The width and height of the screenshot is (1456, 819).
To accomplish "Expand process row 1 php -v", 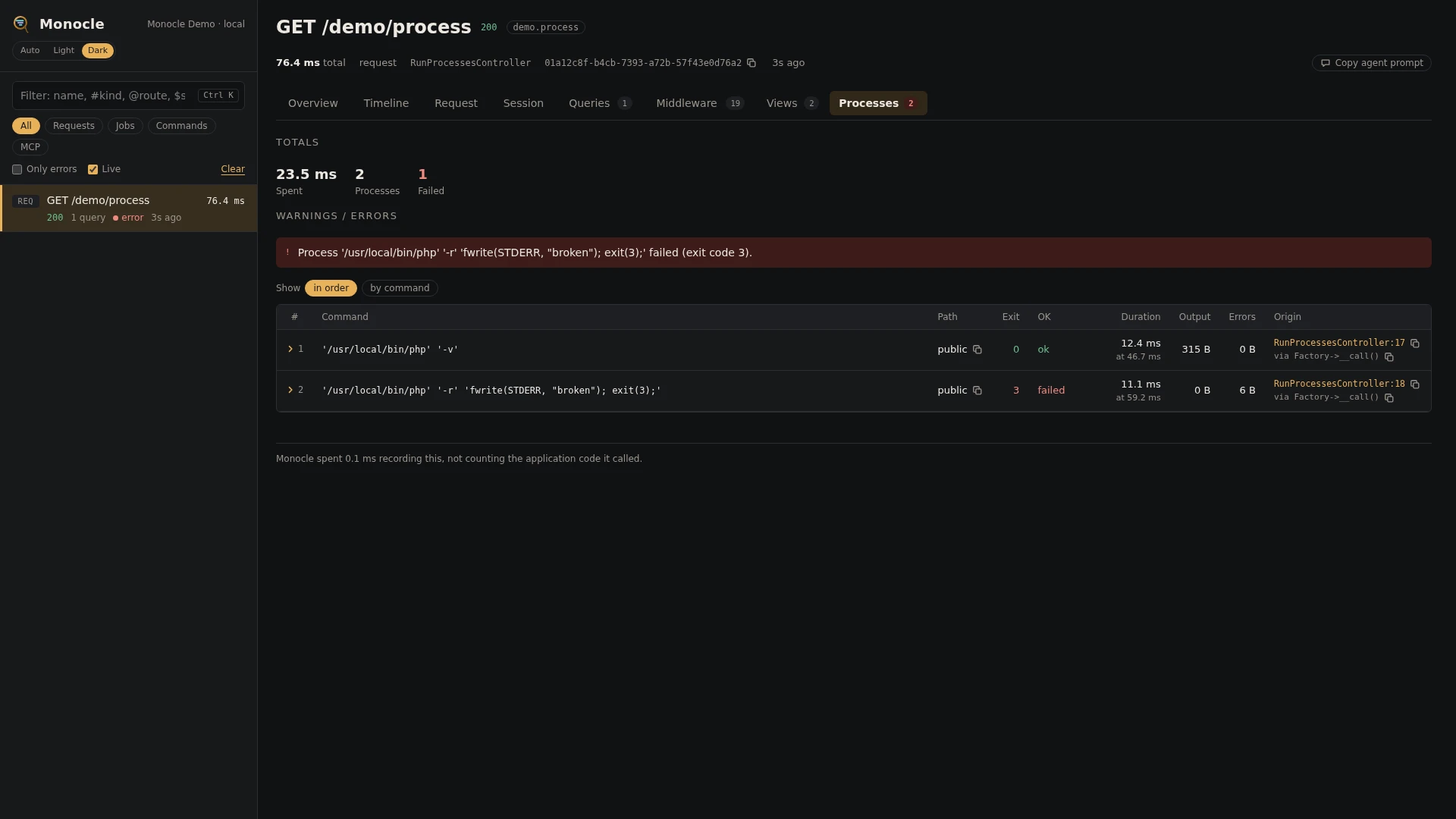I will [x=290, y=350].
